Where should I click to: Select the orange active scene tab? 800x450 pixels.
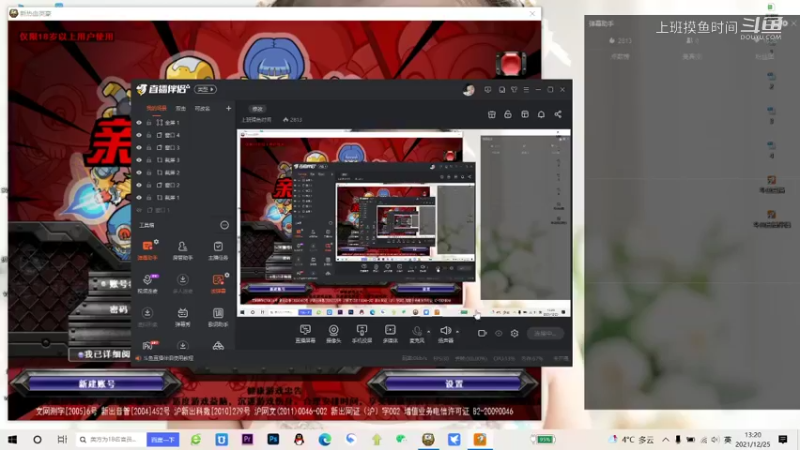tap(157, 109)
